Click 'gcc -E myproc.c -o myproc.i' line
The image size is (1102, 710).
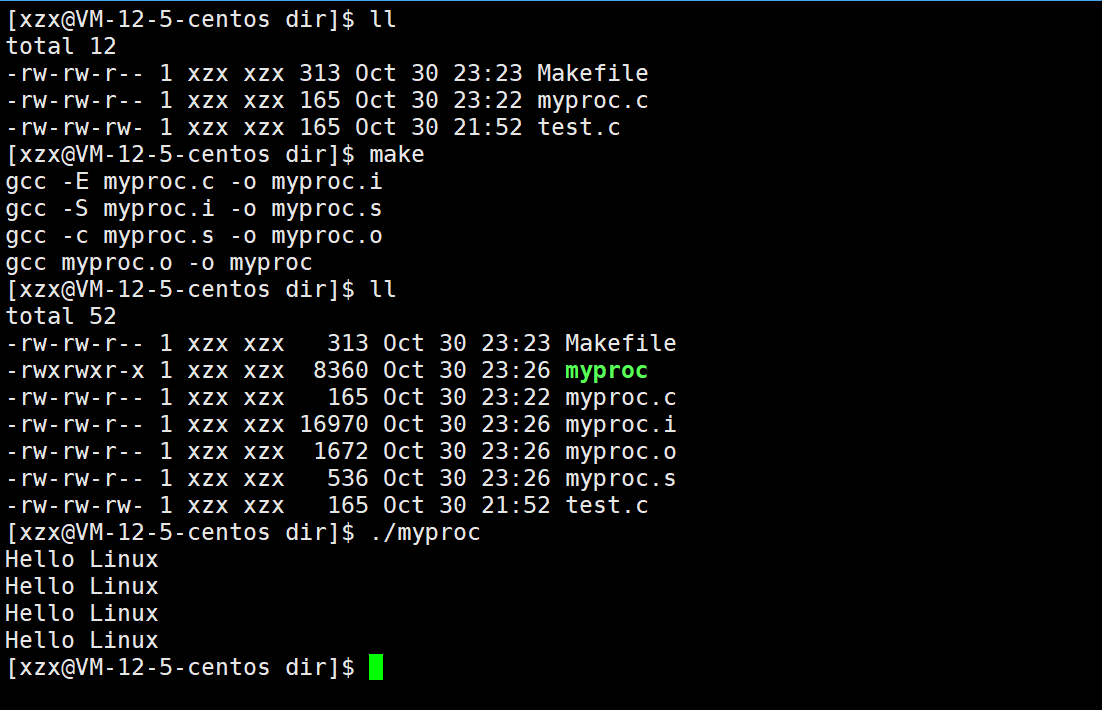click(x=194, y=181)
